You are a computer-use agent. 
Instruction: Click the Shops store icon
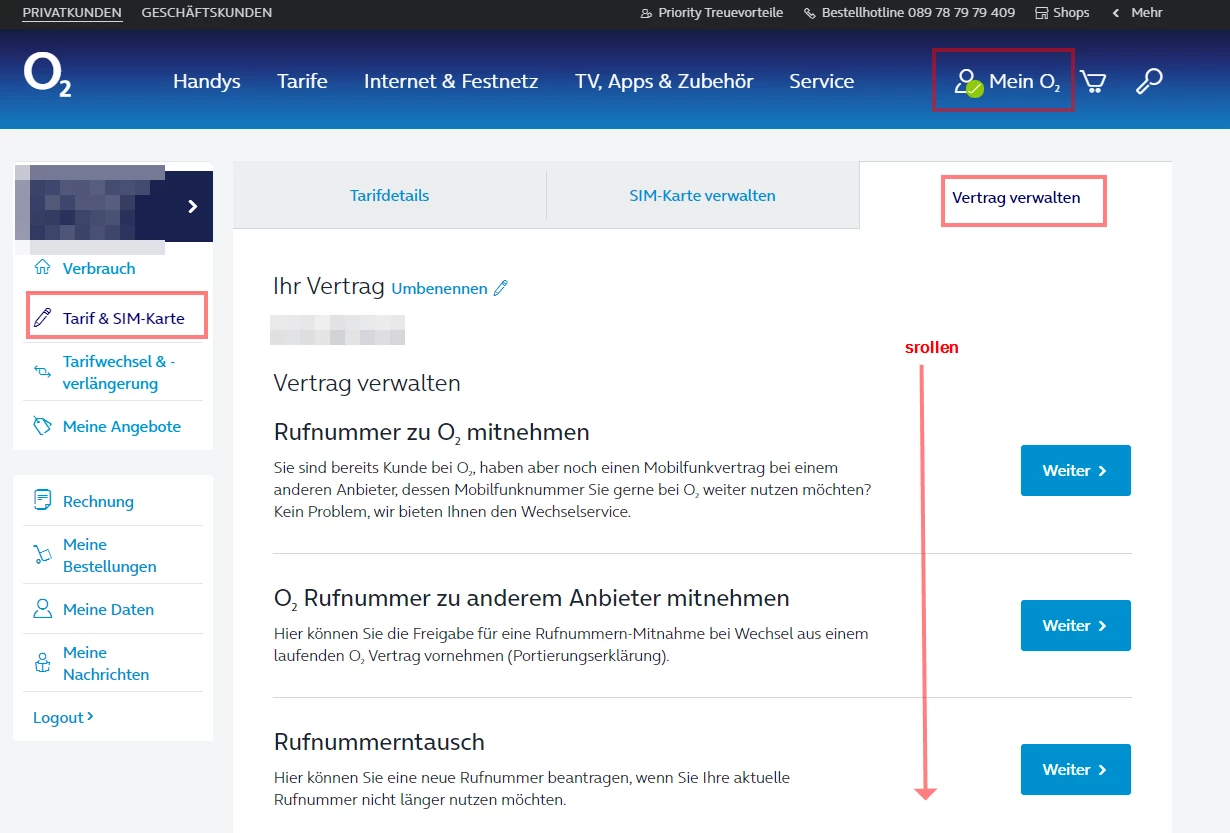coord(1041,13)
